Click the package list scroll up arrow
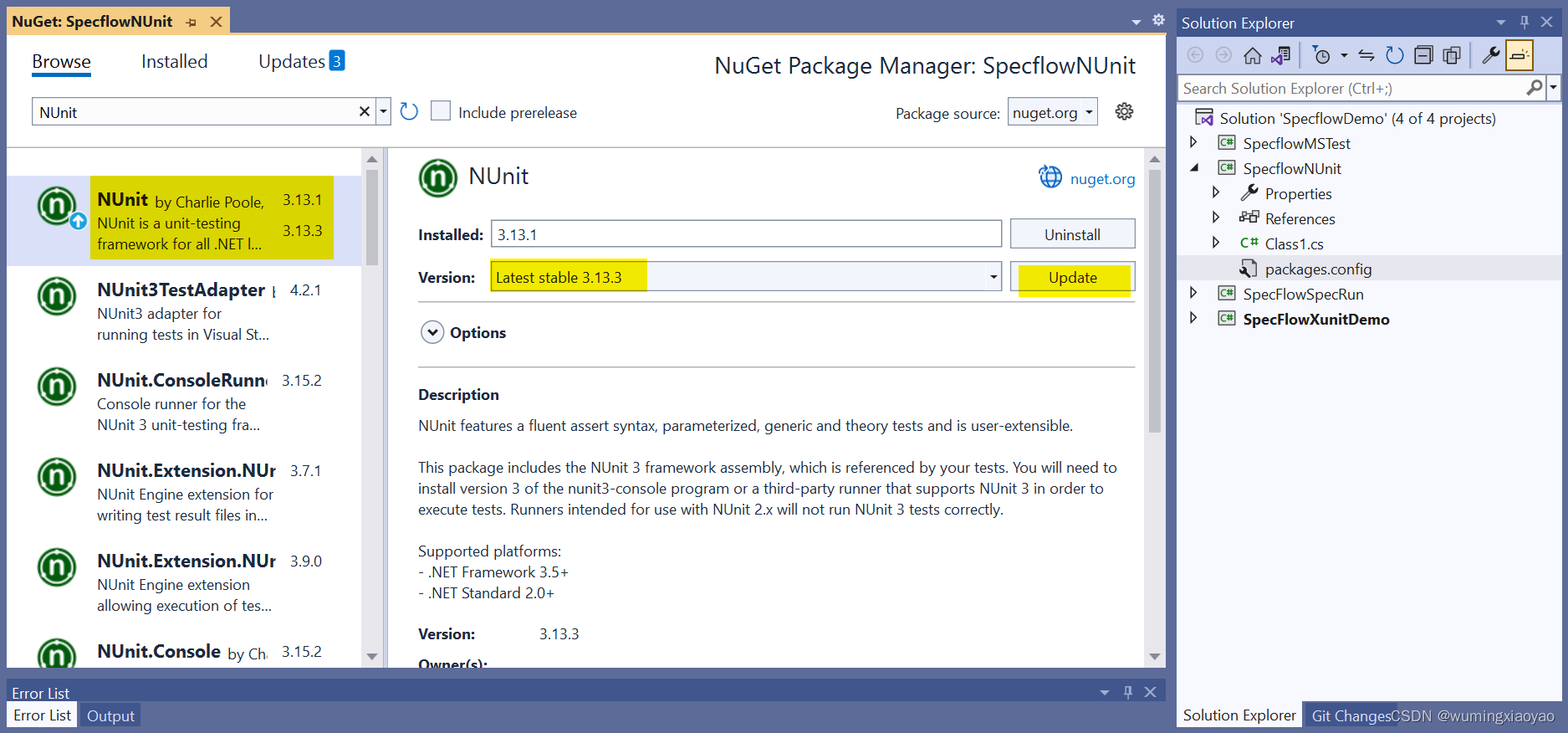The height and width of the screenshot is (733, 1568). point(372,158)
